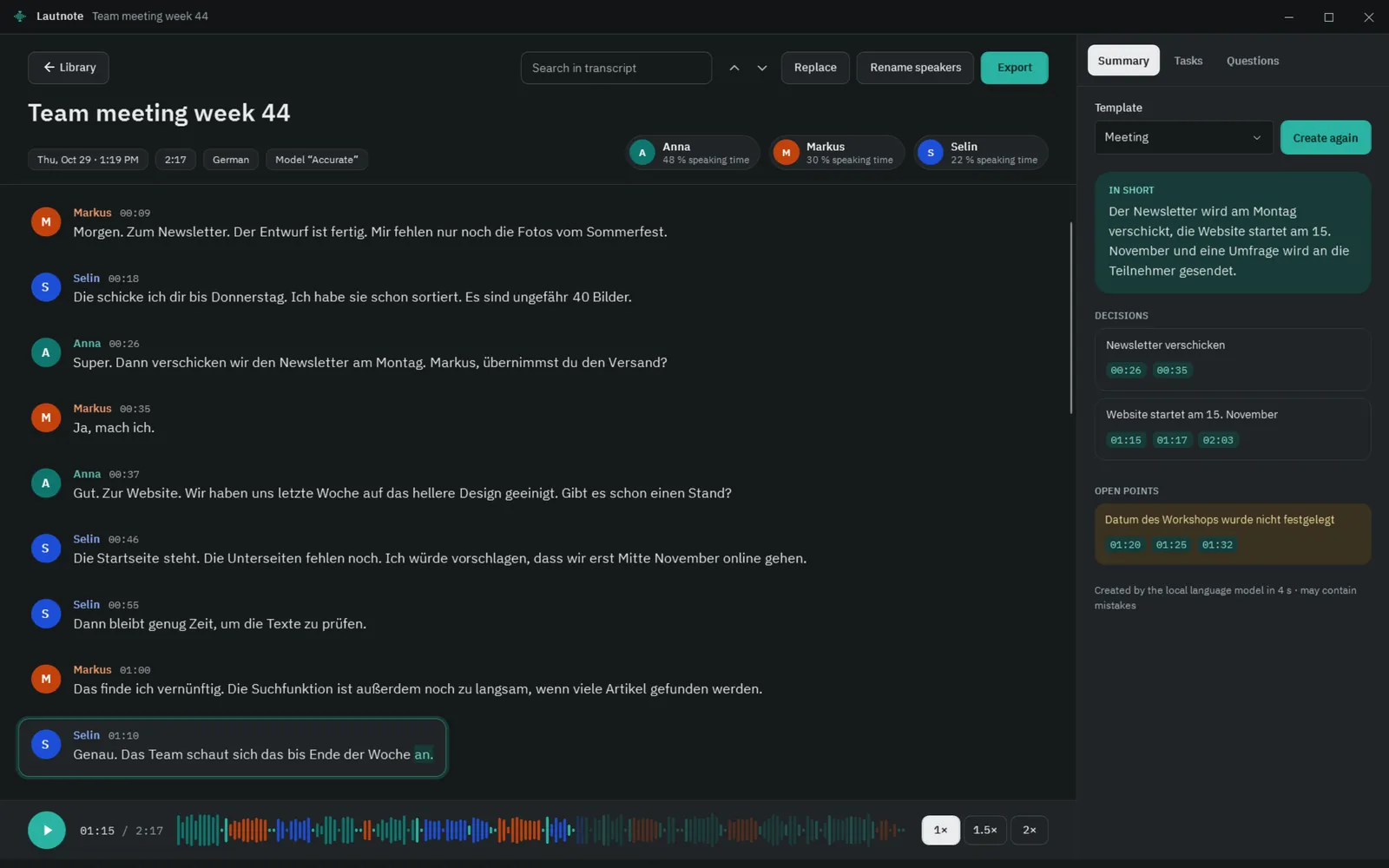Click the transcript vertical scrollbar
The image size is (1389, 868).
pyautogui.click(x=1070, y=318)
